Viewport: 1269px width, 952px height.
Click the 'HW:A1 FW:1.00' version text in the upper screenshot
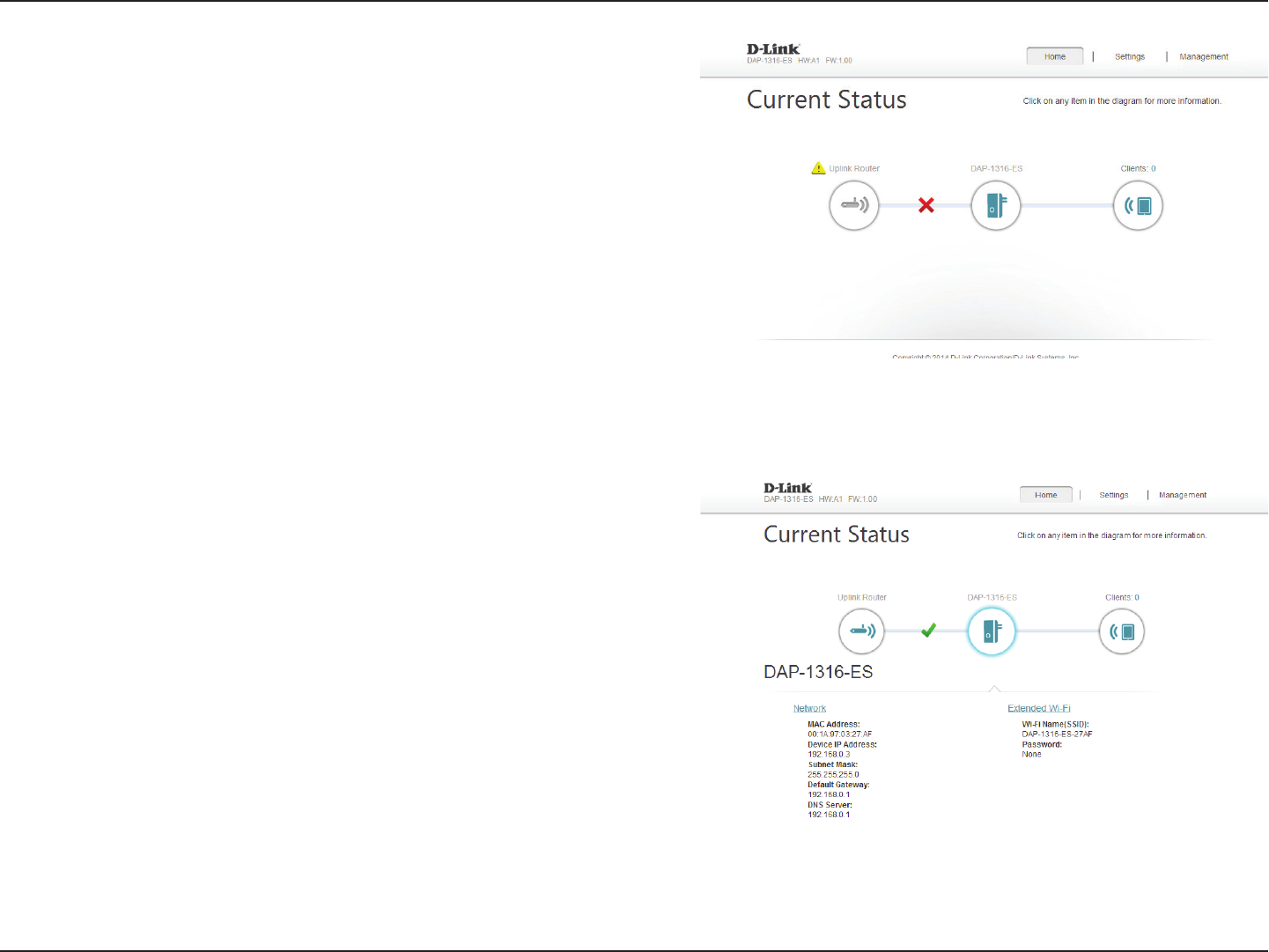825,61
